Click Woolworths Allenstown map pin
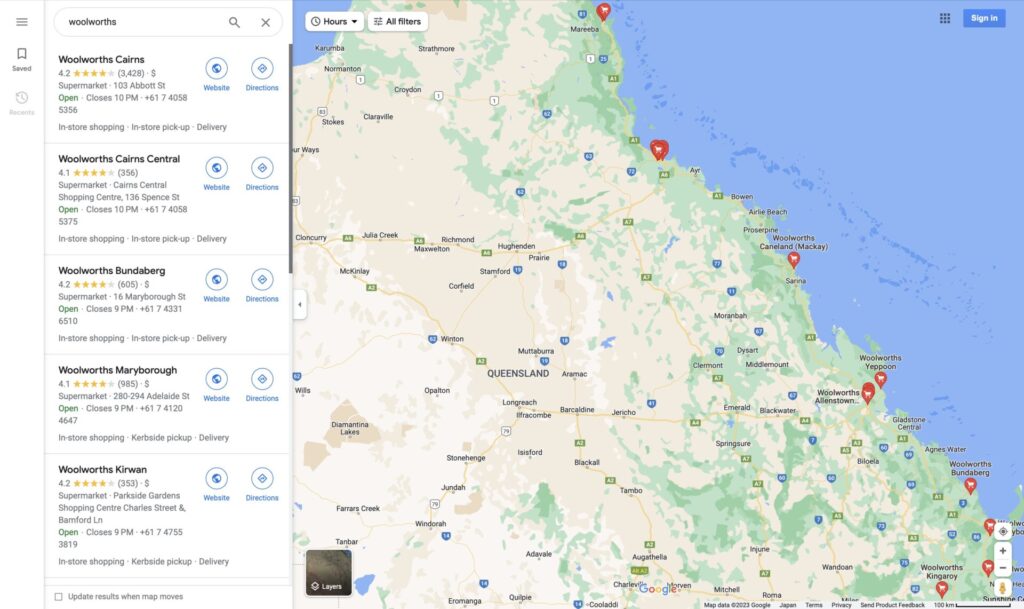The height and width of the screenshot is (609, 1024). 868,393
